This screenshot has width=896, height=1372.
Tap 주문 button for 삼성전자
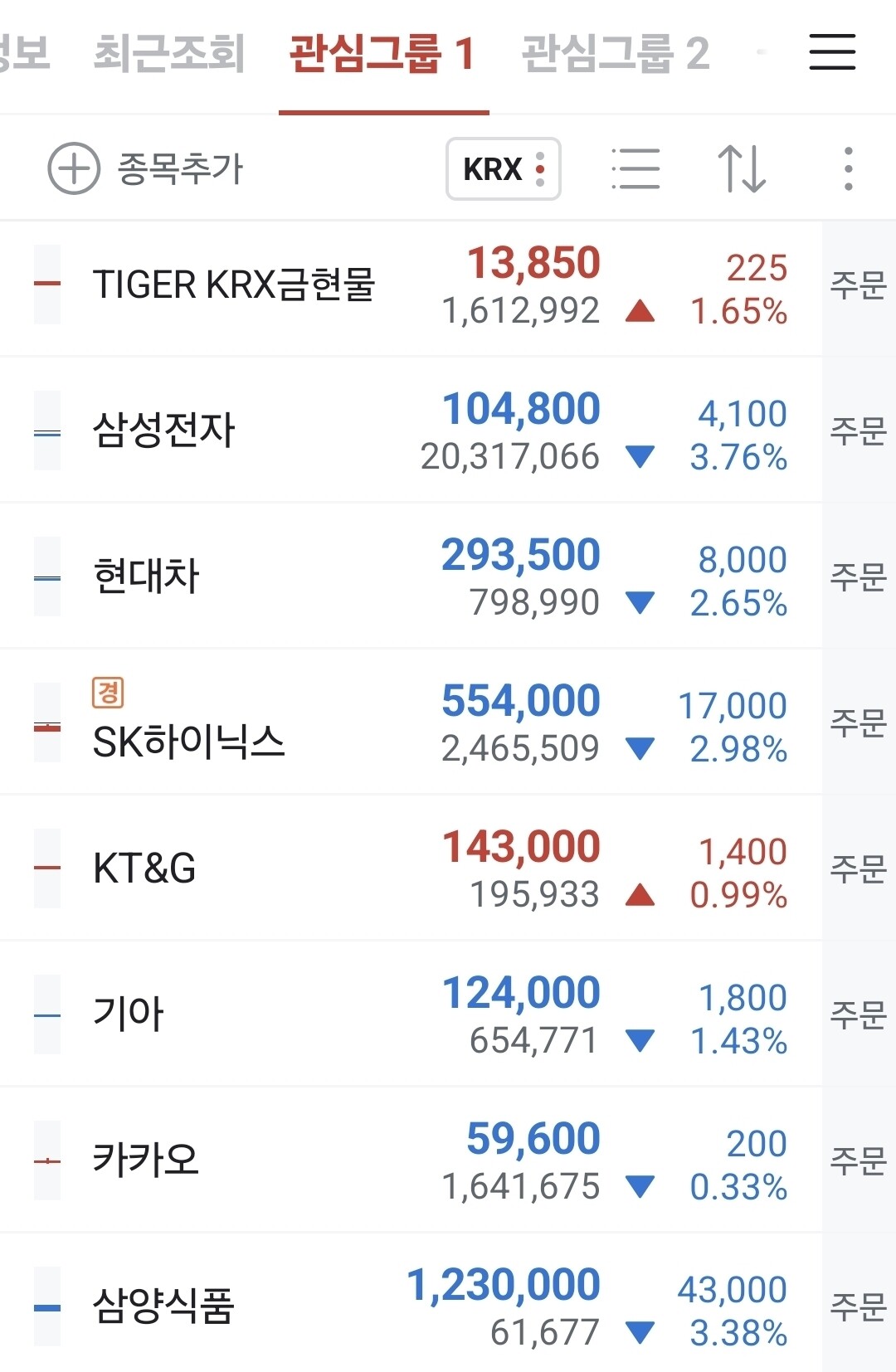click(x=859, y=431)
